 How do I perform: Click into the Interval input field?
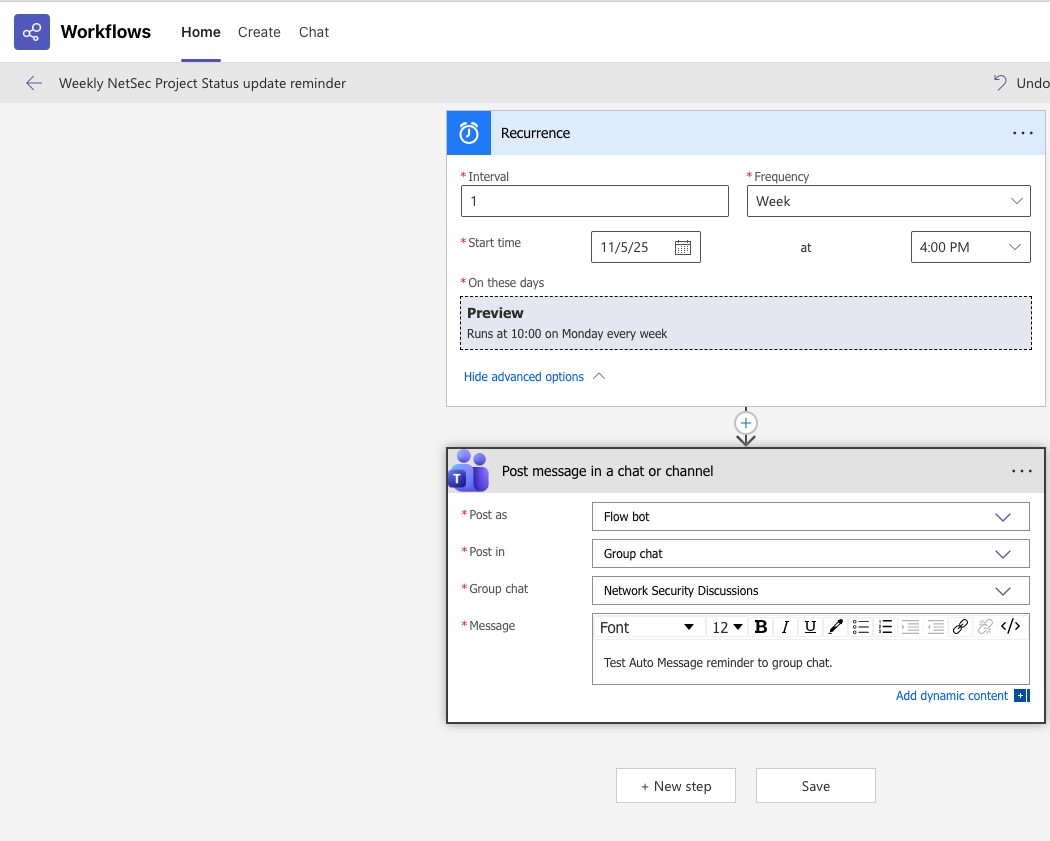click(595, 201)
